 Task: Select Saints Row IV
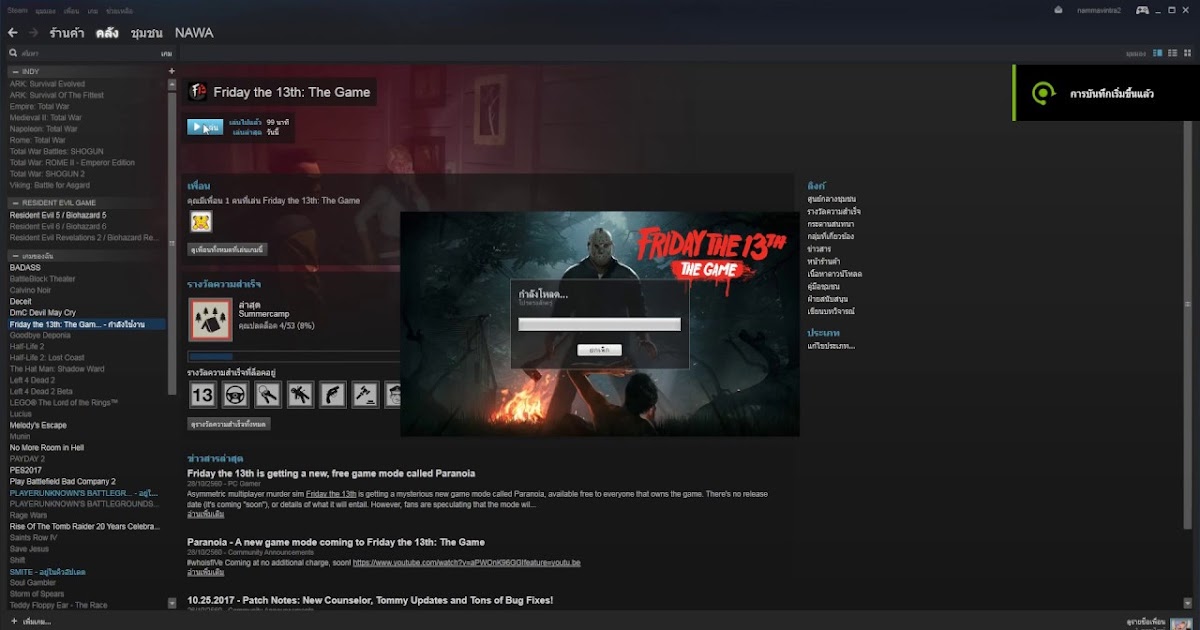pos(33,537)
